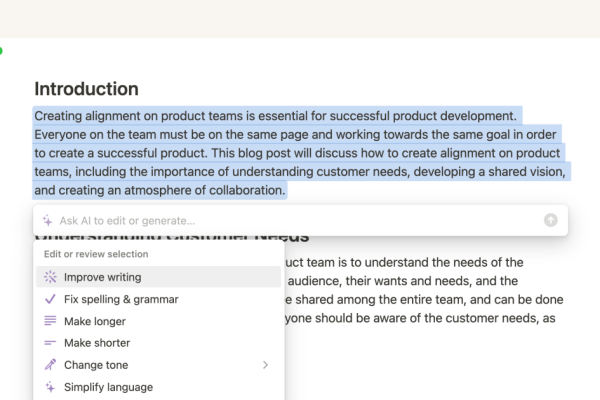Choose Improve writing from the AI menu

coord(102,277)
